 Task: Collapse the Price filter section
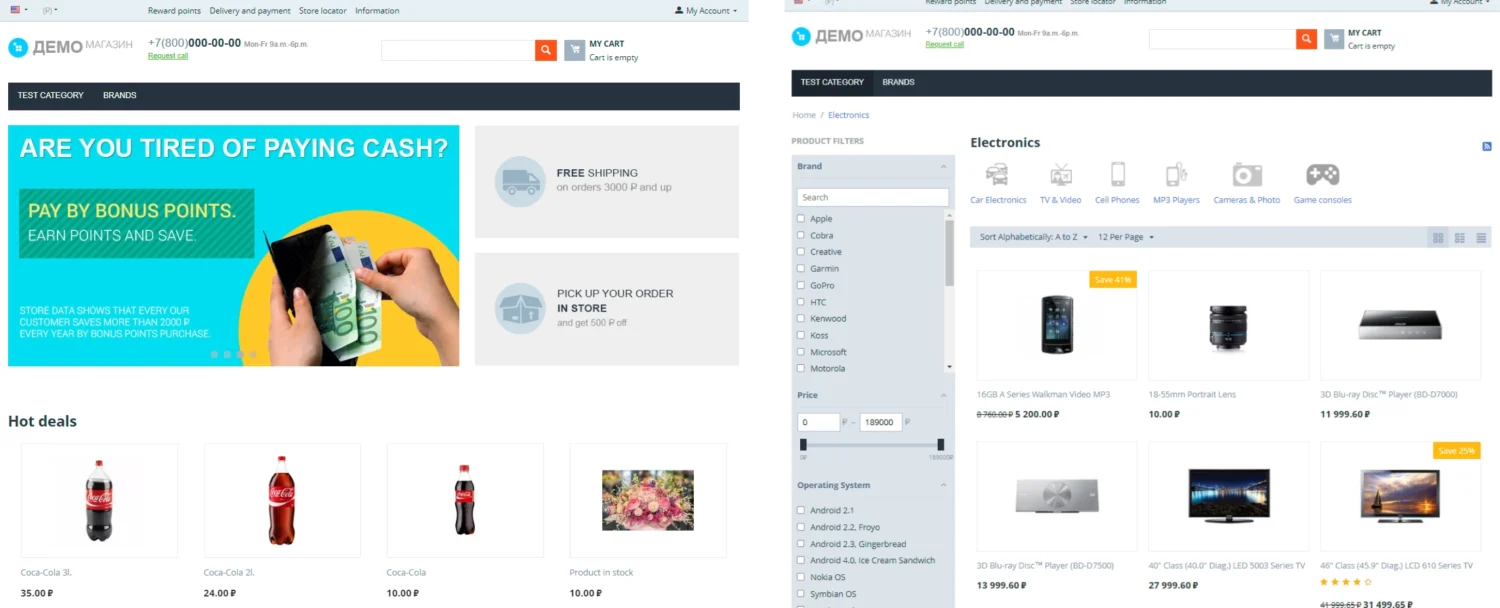(942, 395)
